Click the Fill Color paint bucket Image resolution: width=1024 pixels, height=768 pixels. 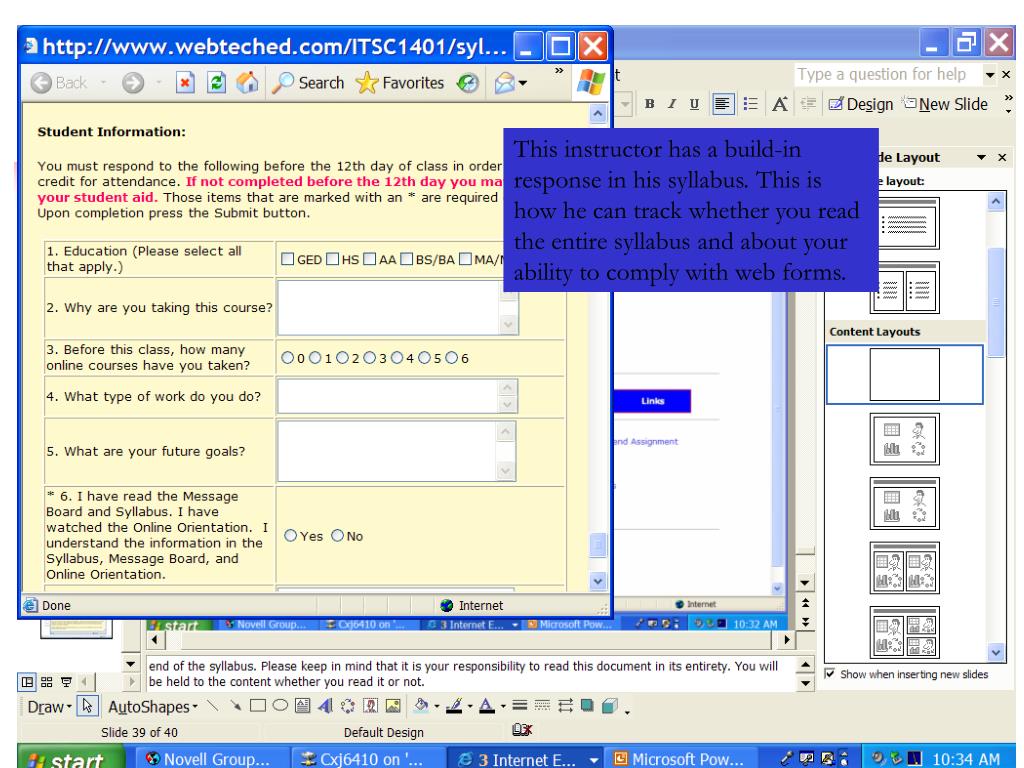point(421,706)
